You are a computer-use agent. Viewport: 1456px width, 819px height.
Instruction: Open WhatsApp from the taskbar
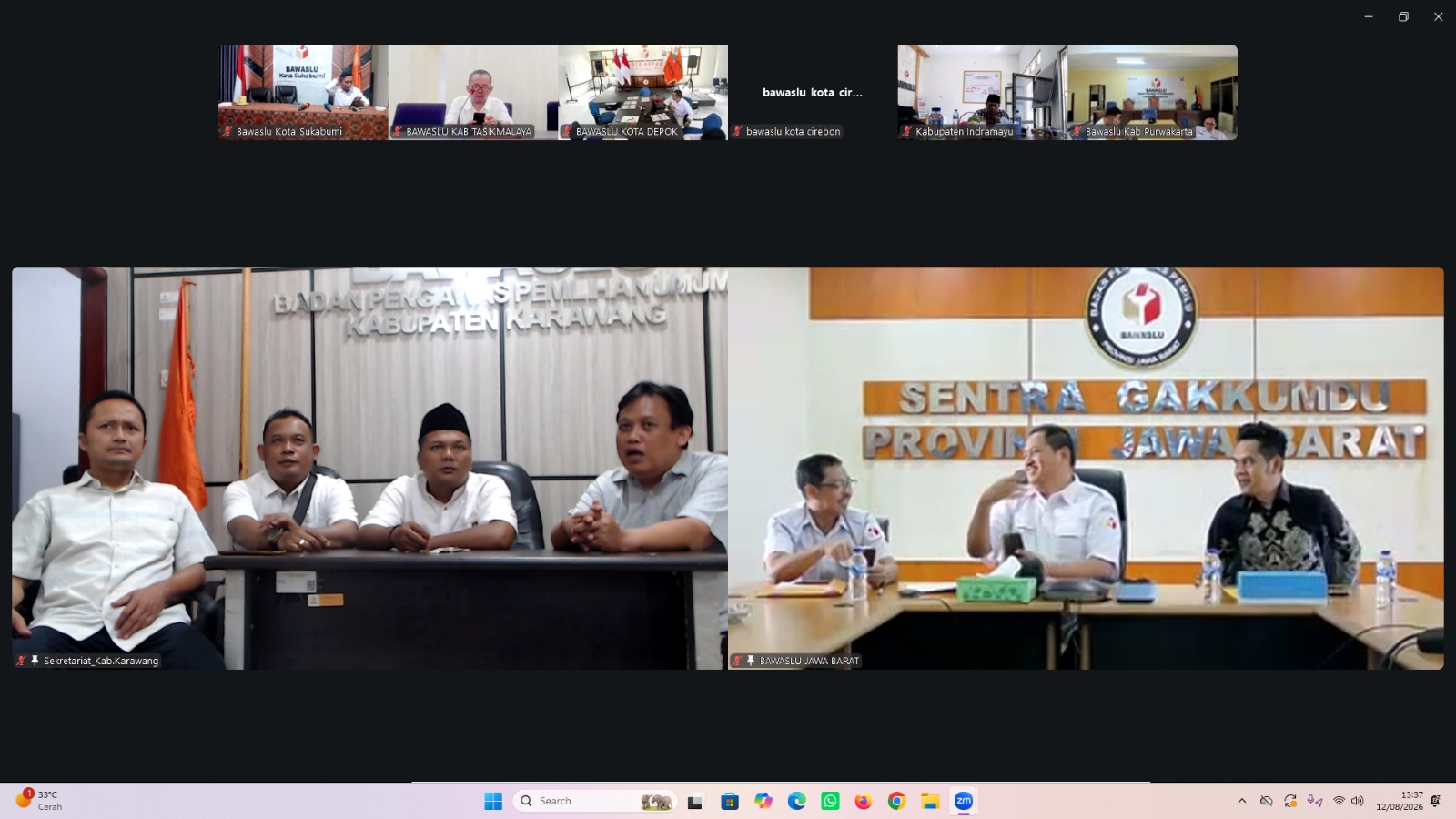[830, 801]
